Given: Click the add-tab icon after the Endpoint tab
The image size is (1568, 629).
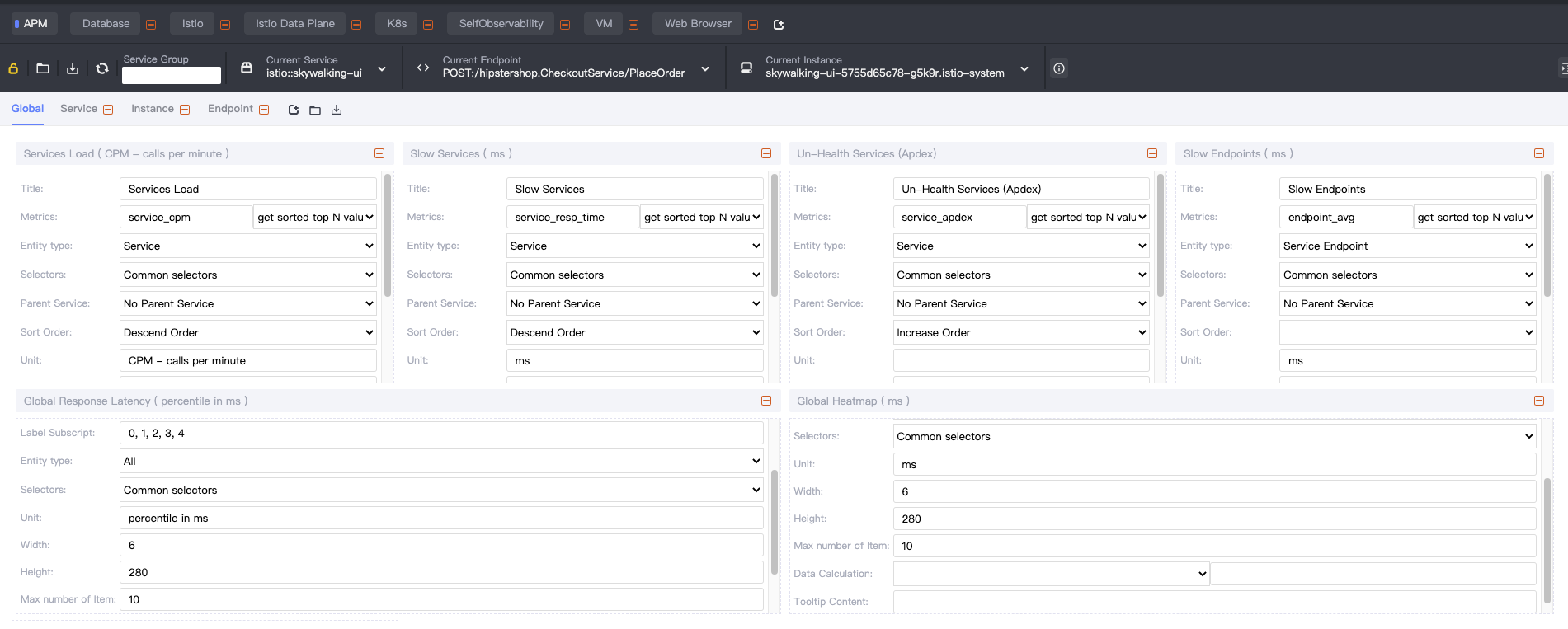Looking at the screenshot, I should pyautogui.click(x=294, y=110).
